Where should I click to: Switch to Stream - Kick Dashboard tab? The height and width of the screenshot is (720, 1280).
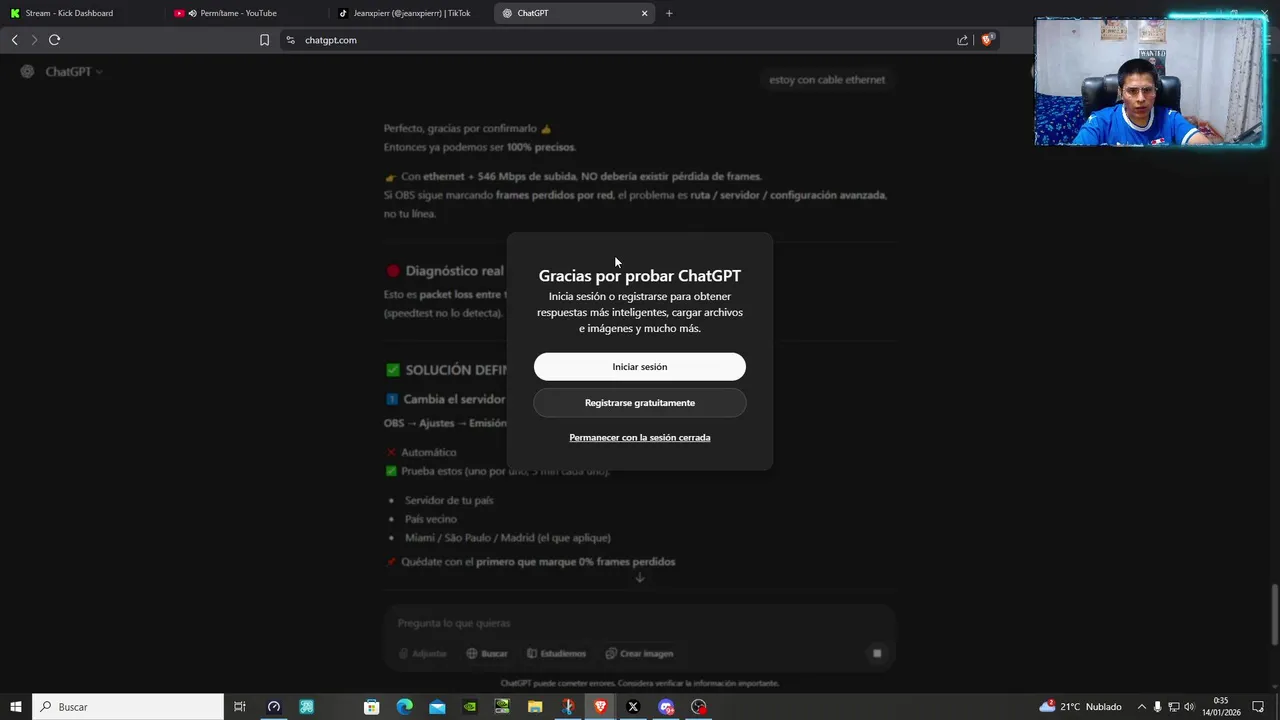coord(82,13)
